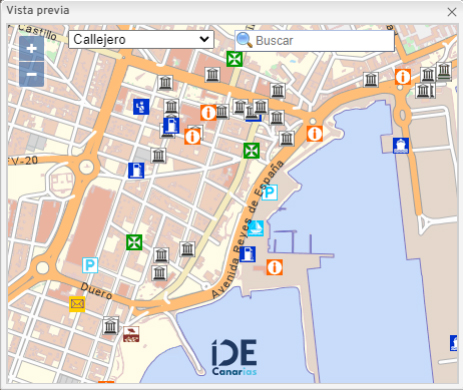Select the yellow post office envelope icon

click(77, 304)
